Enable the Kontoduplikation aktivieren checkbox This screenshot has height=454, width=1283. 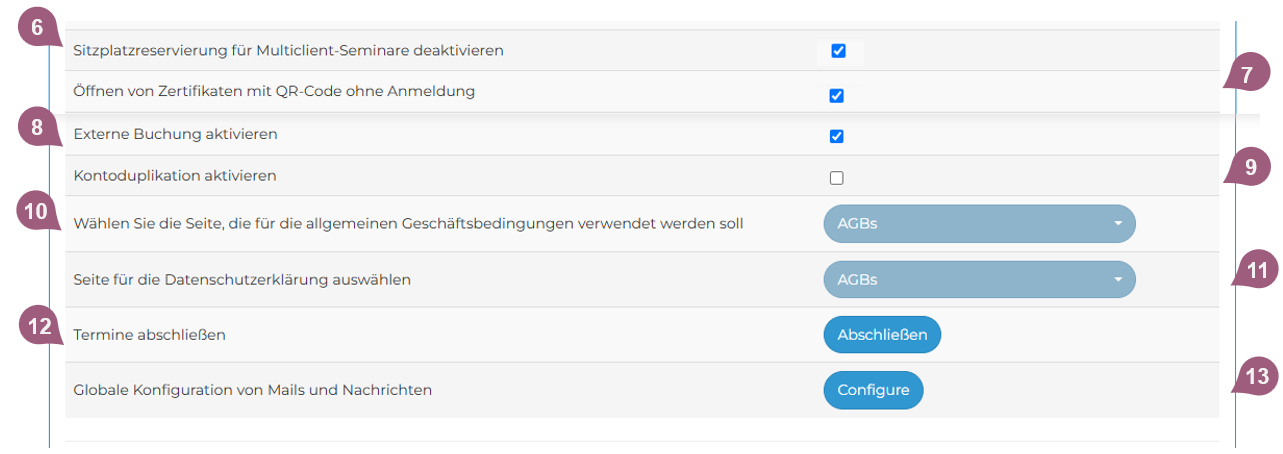tap(837, 178)
